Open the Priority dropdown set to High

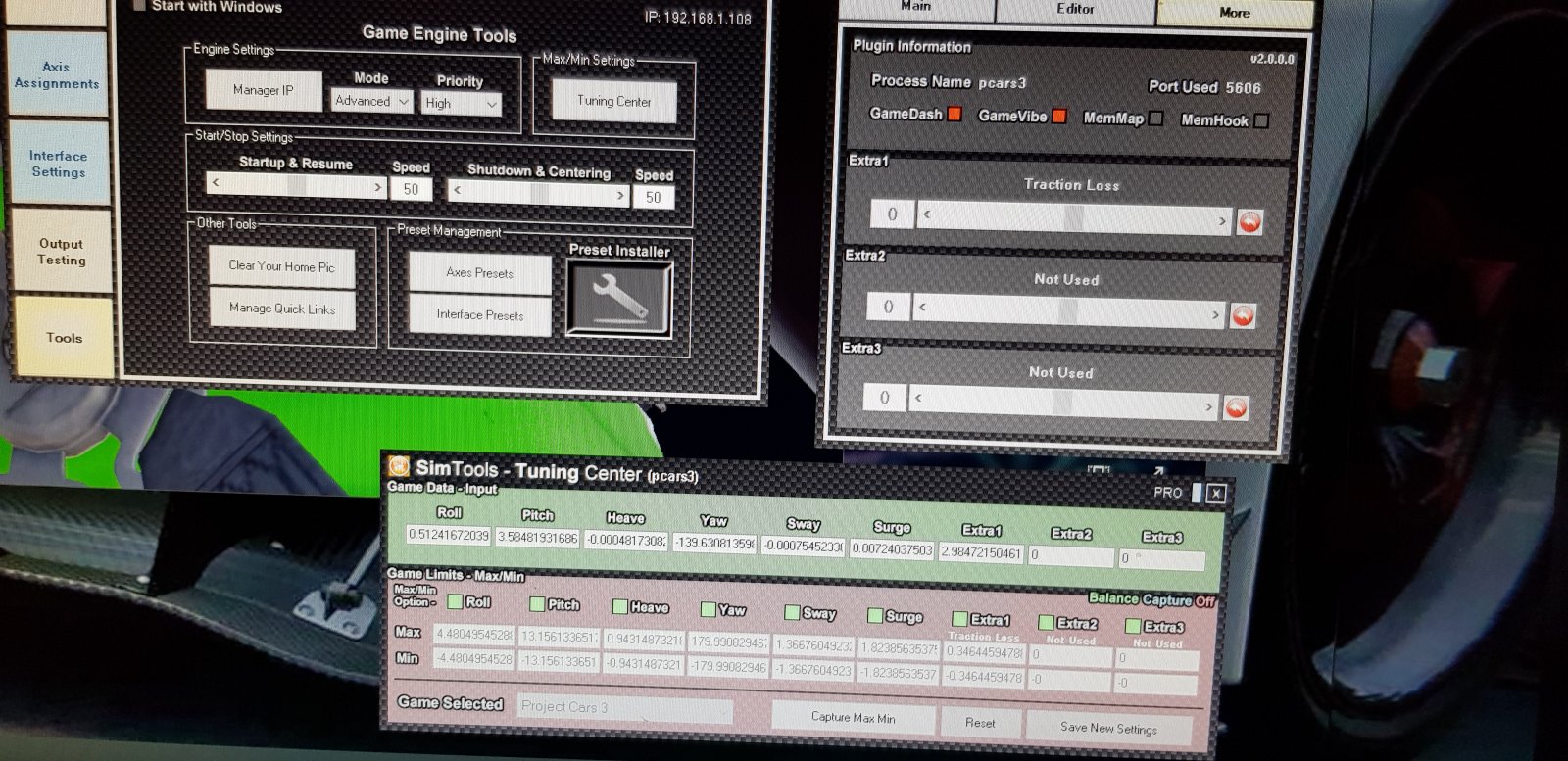tap(462, 103)
